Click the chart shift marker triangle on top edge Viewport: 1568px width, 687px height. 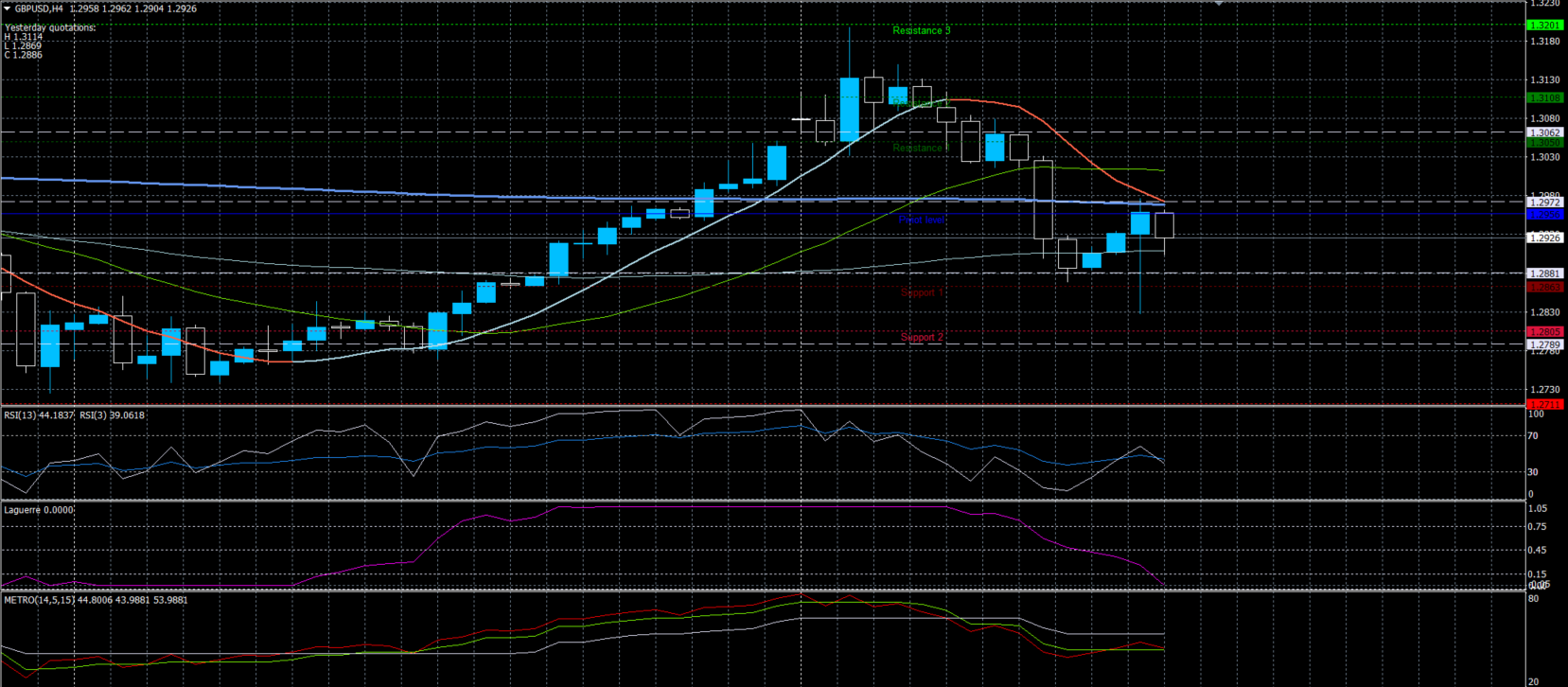(x=1219, y=4)
